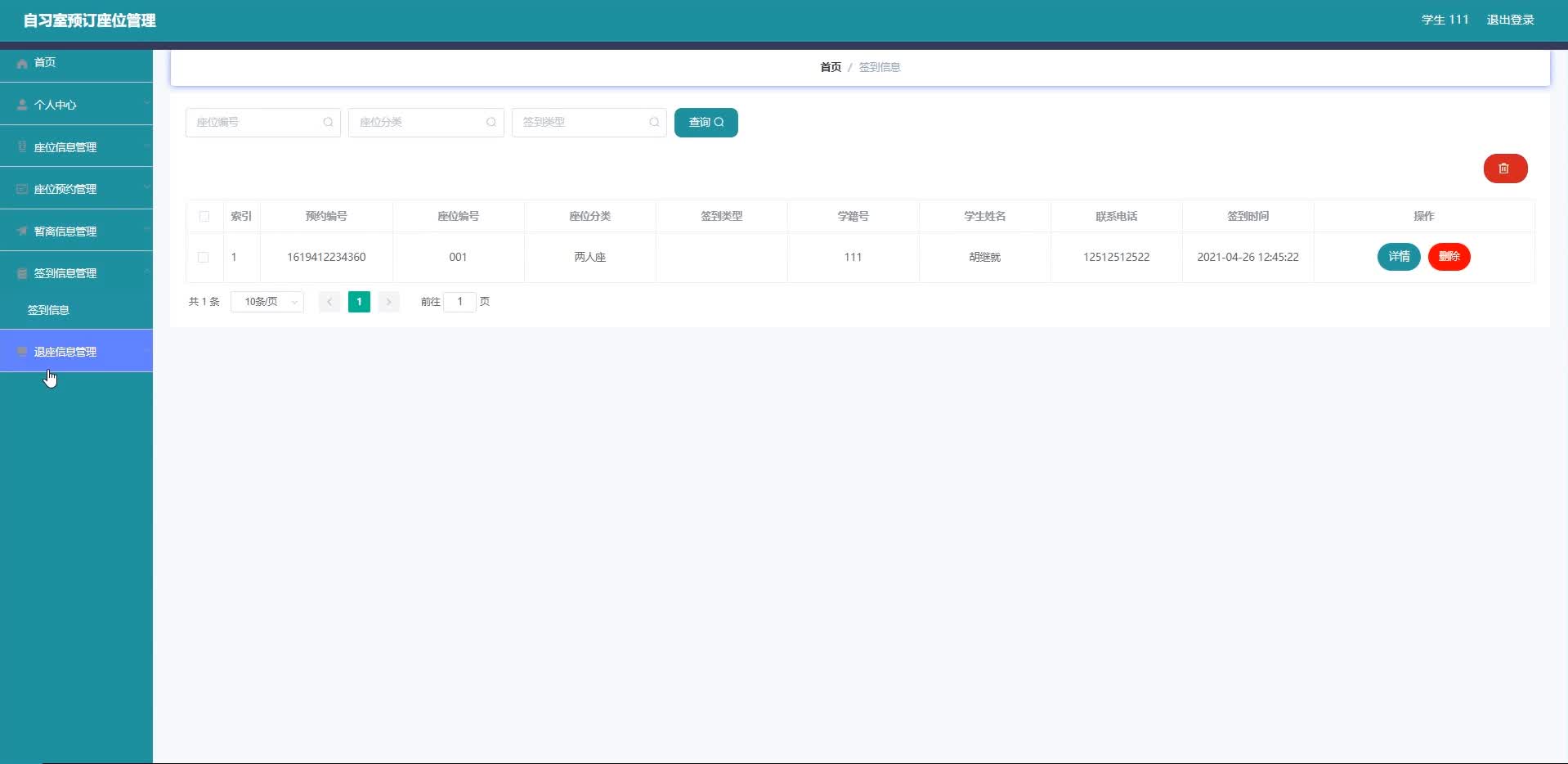
Task: Open the 签到信息 submenu item
Action: point(48,310)
